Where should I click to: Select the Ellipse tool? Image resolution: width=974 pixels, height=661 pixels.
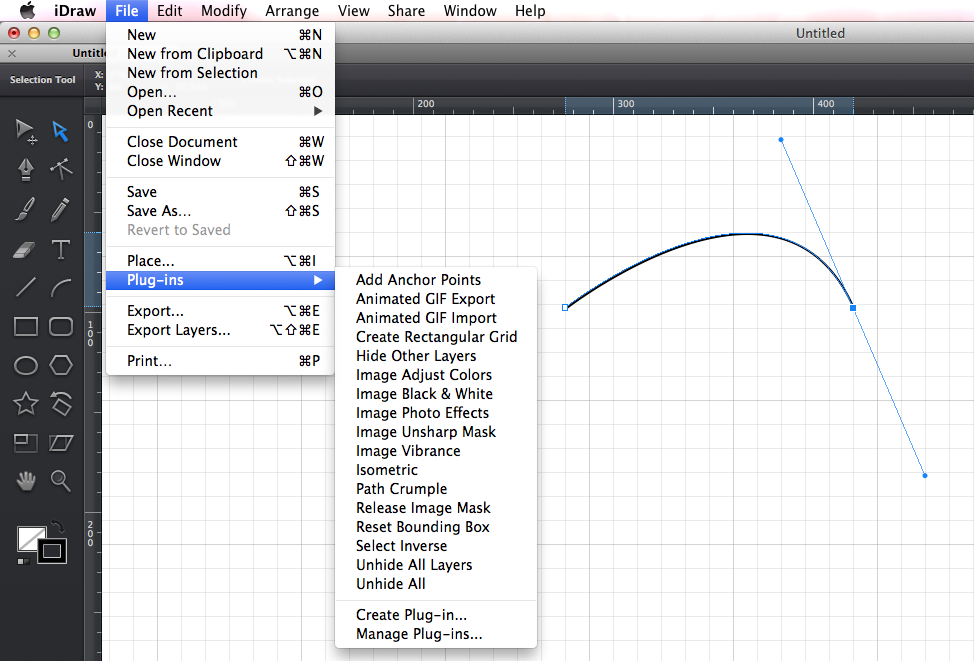25,365
